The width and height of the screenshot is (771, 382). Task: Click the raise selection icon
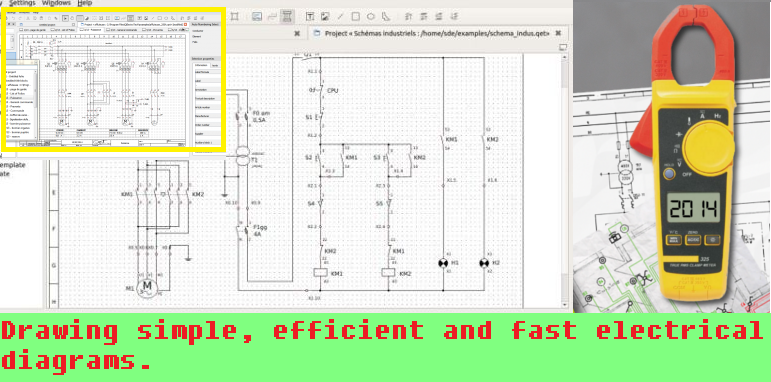point(423,16)
